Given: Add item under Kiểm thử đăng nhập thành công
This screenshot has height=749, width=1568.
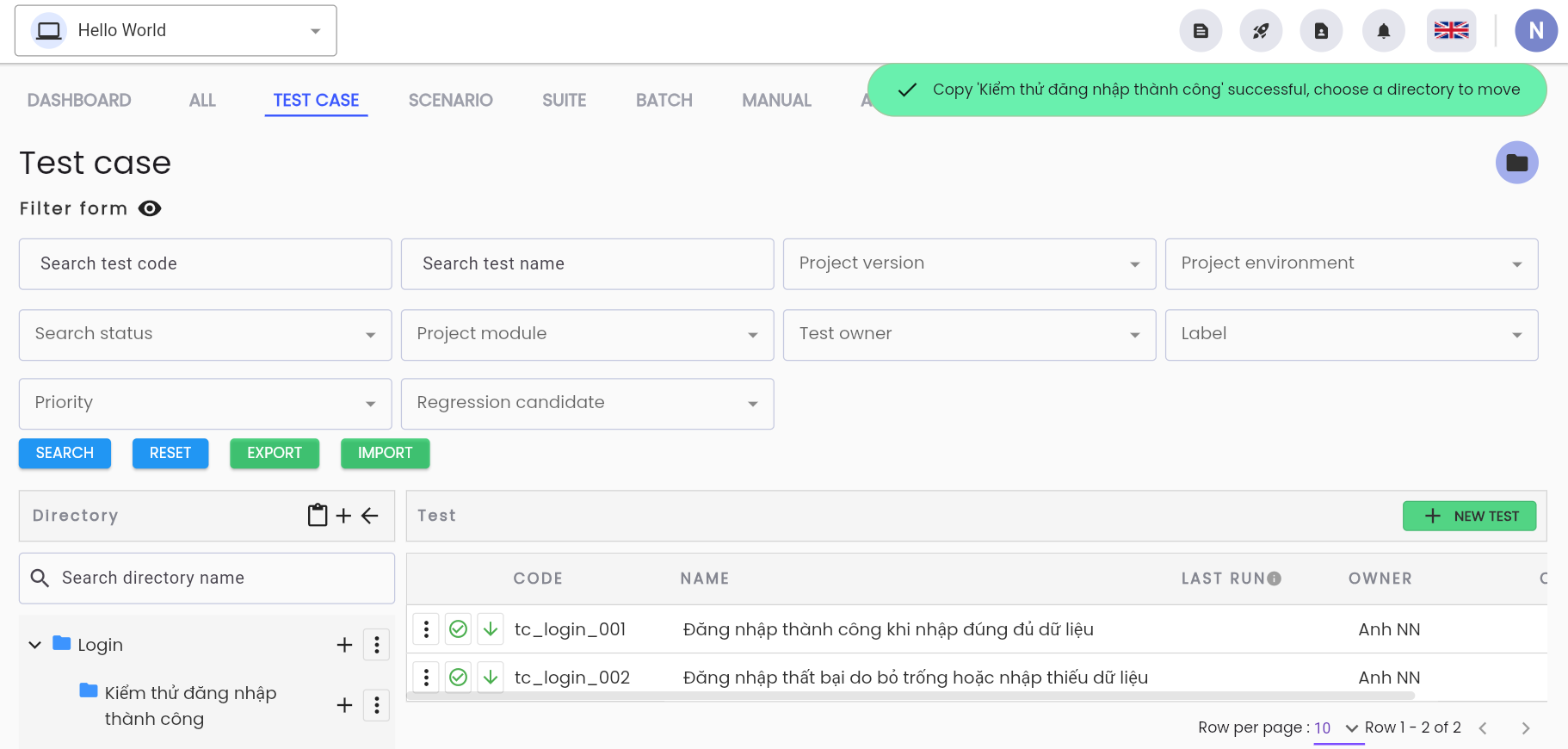Looking at the screenshot, I should pyautogui.click(x=344, y=705).
